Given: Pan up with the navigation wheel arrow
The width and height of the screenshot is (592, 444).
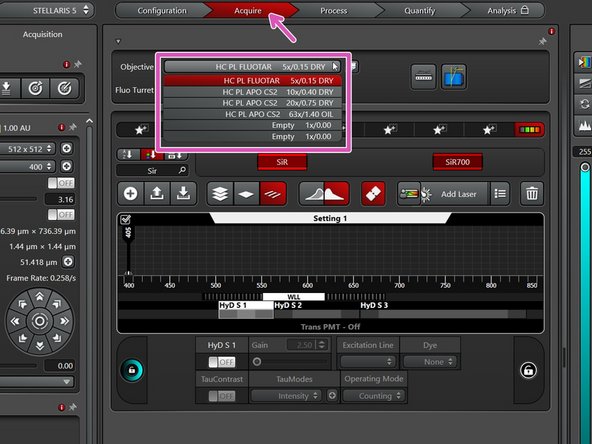Looking at the screenshot, I should tap(40, 296).
